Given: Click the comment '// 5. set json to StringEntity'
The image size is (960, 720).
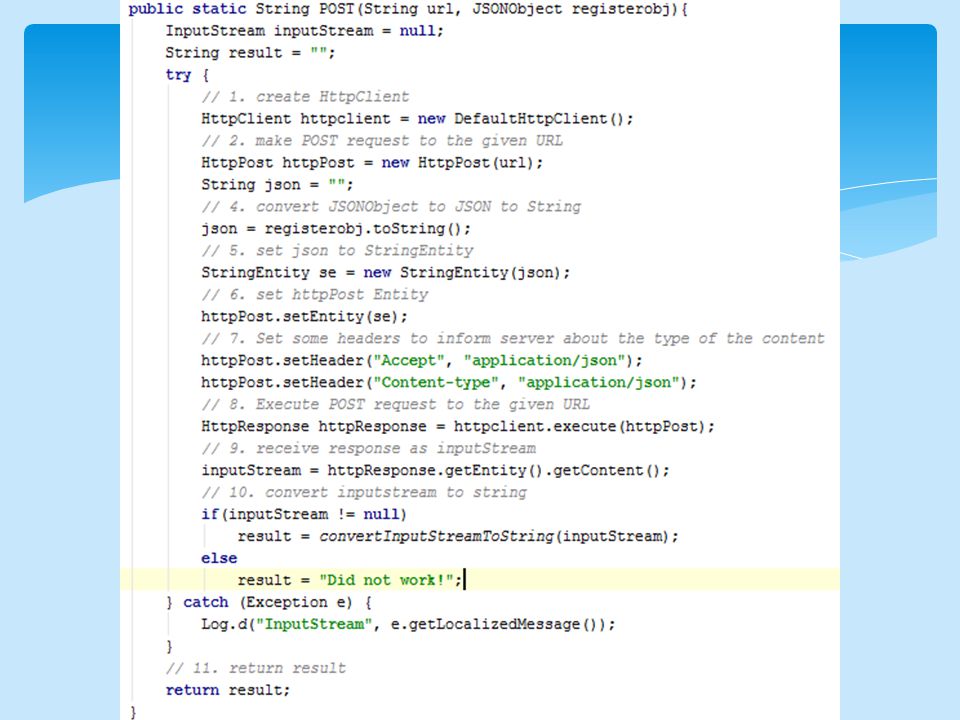Looking at the screenshot, I should (337, 250).
